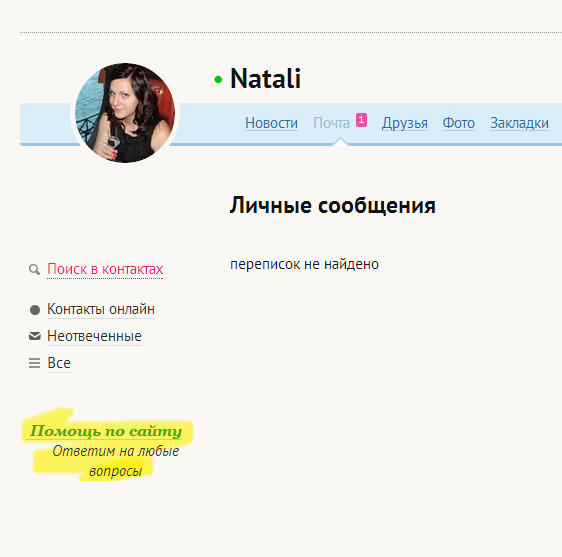The image size is (562, 557).
Task: Click the Natali profile name
Action: pyautogui.click(x=265, y=78)
